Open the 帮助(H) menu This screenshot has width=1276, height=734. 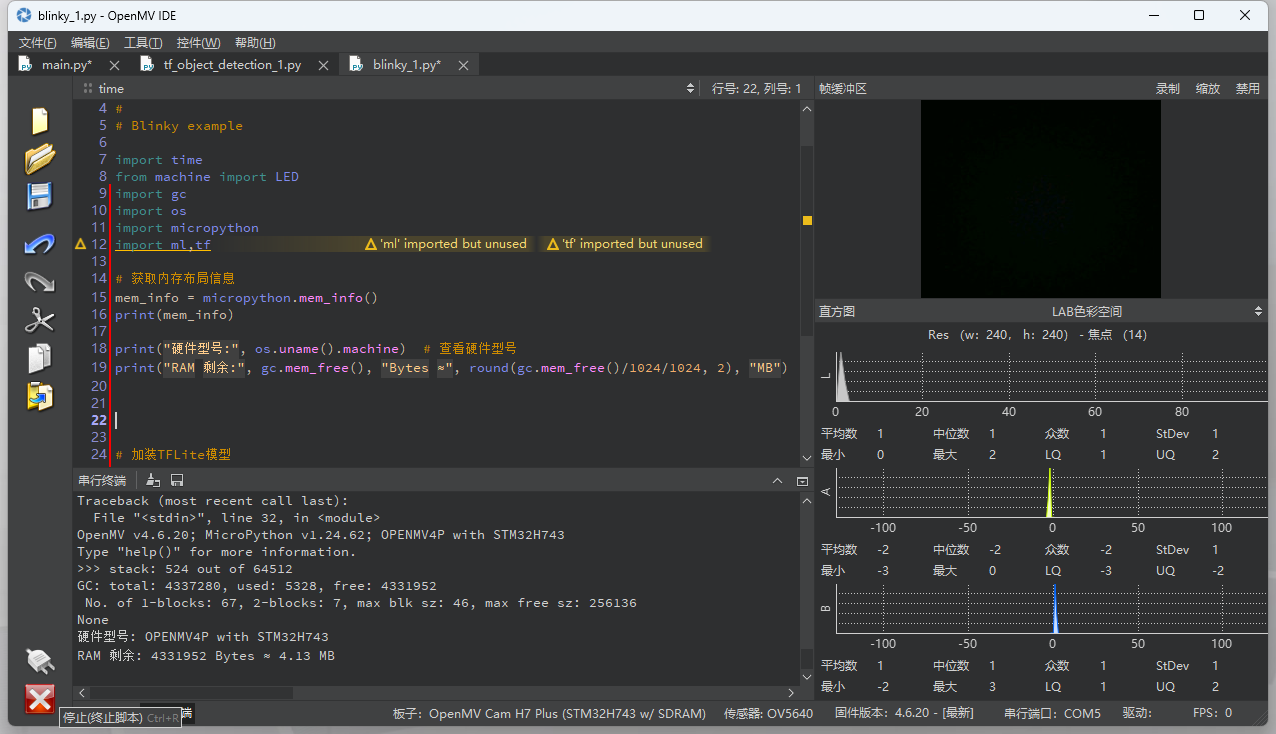255,43
